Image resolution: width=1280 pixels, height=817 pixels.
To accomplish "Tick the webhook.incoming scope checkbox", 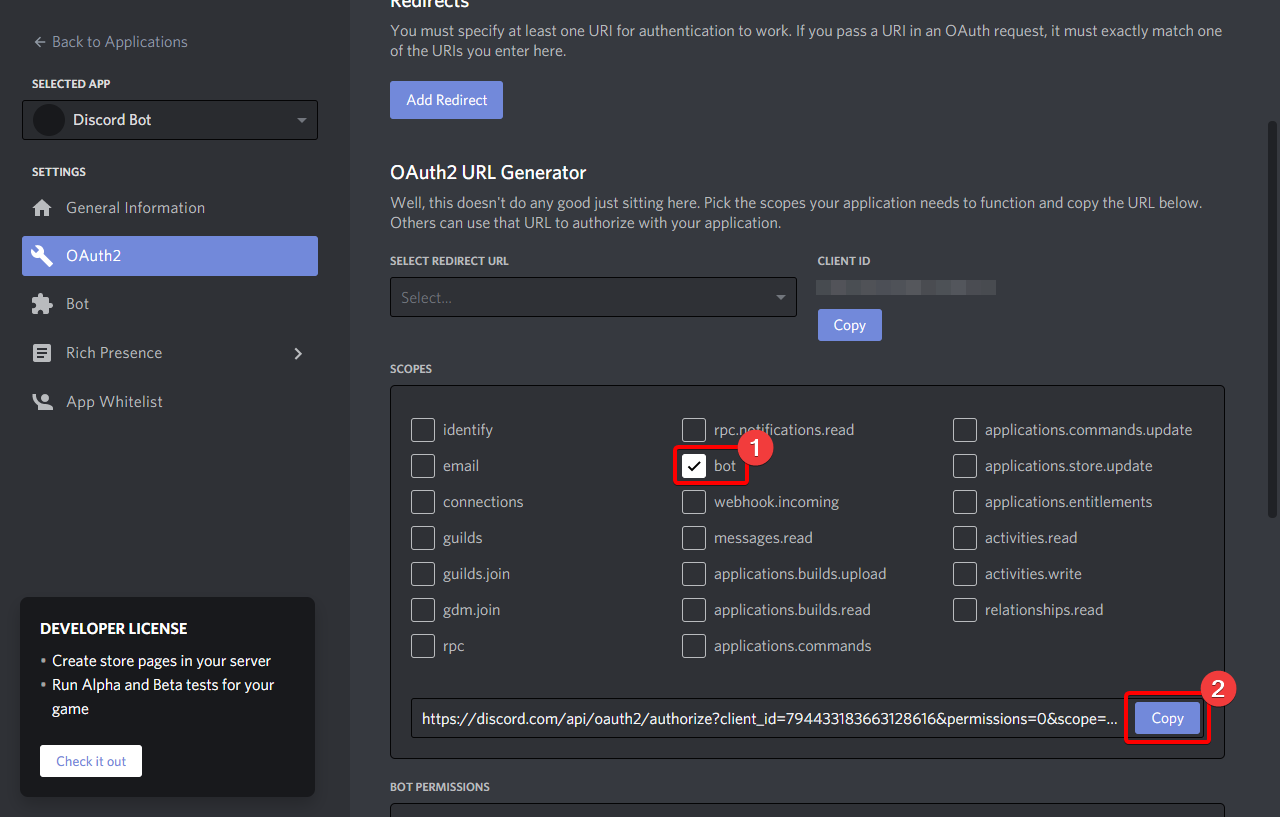I will coord(694,502).
